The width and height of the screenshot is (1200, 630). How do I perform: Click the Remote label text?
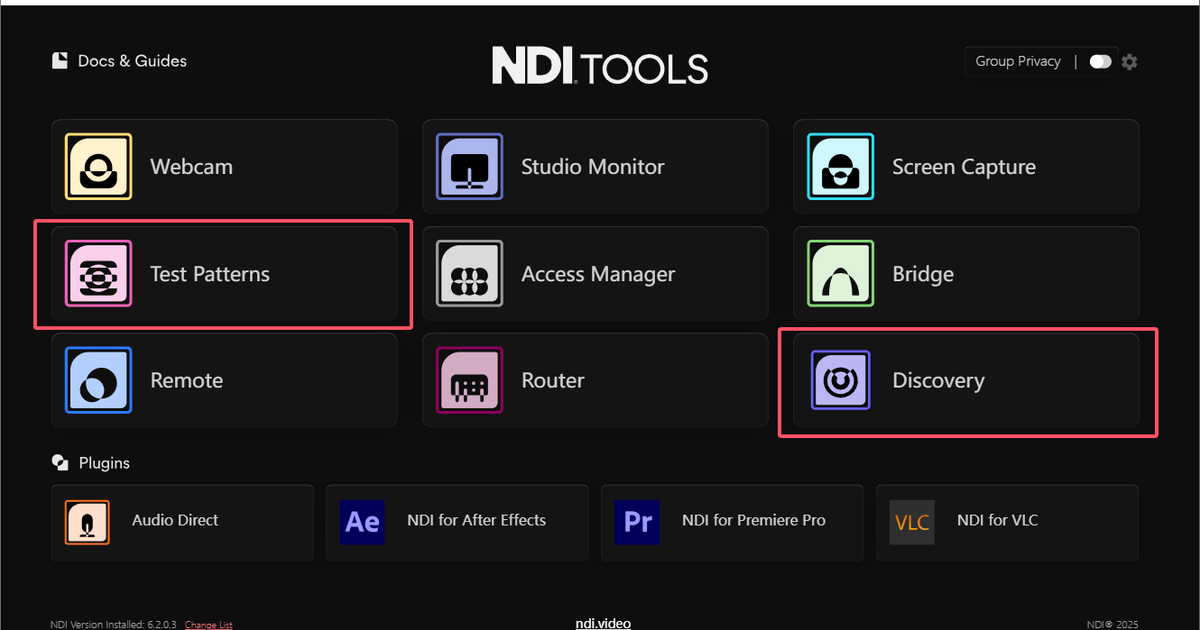click(186, 380)
